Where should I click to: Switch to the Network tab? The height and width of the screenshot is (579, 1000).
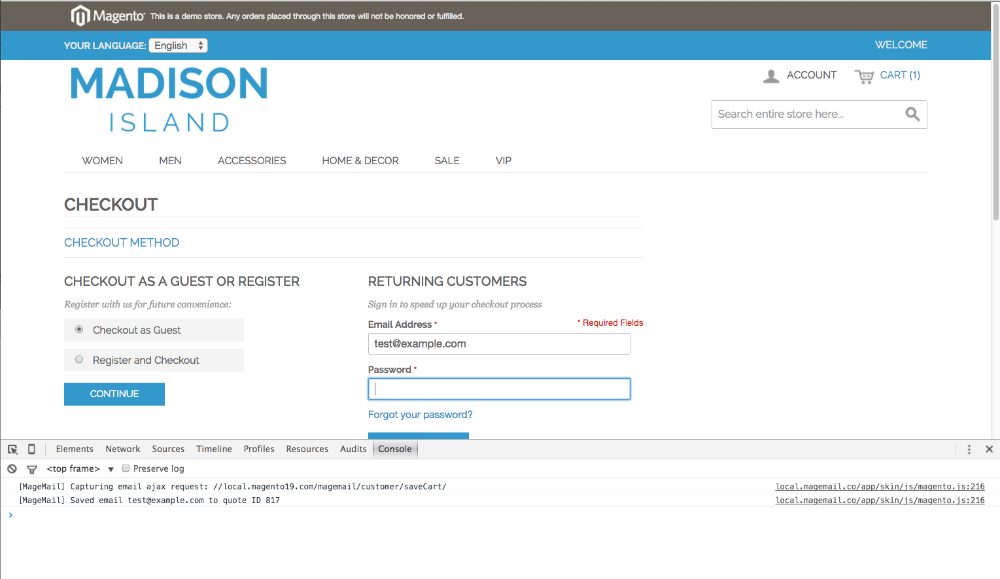tap(123, 449)
